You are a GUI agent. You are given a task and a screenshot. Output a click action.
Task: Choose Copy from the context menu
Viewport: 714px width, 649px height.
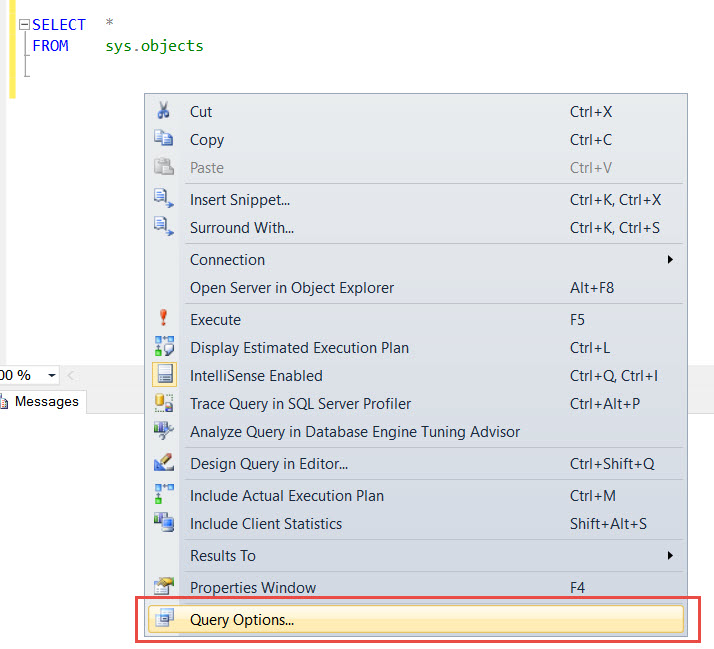[x=415, y=139]
